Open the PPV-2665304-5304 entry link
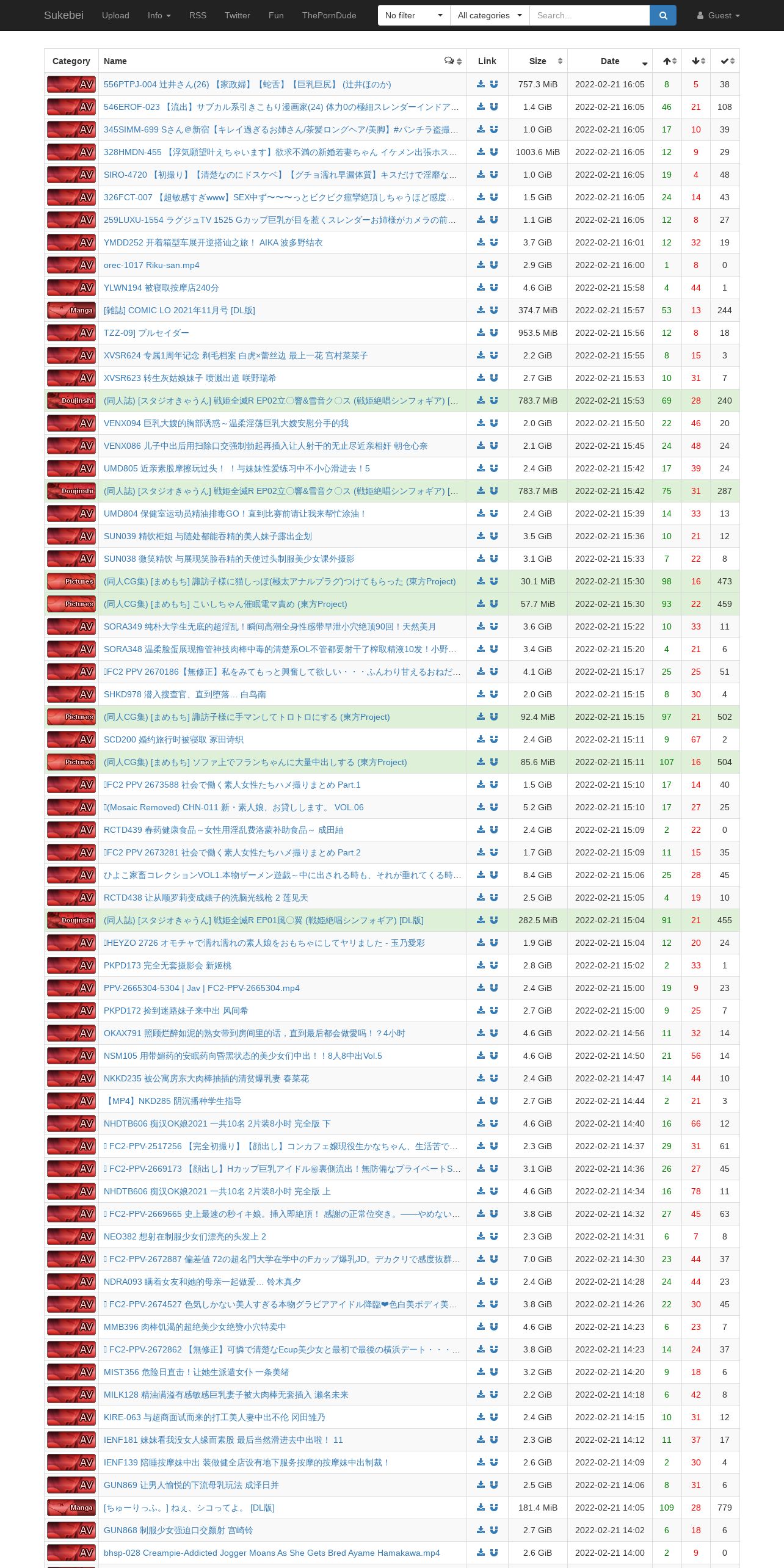Screen dimensions: 784x1568 (201, 988)
